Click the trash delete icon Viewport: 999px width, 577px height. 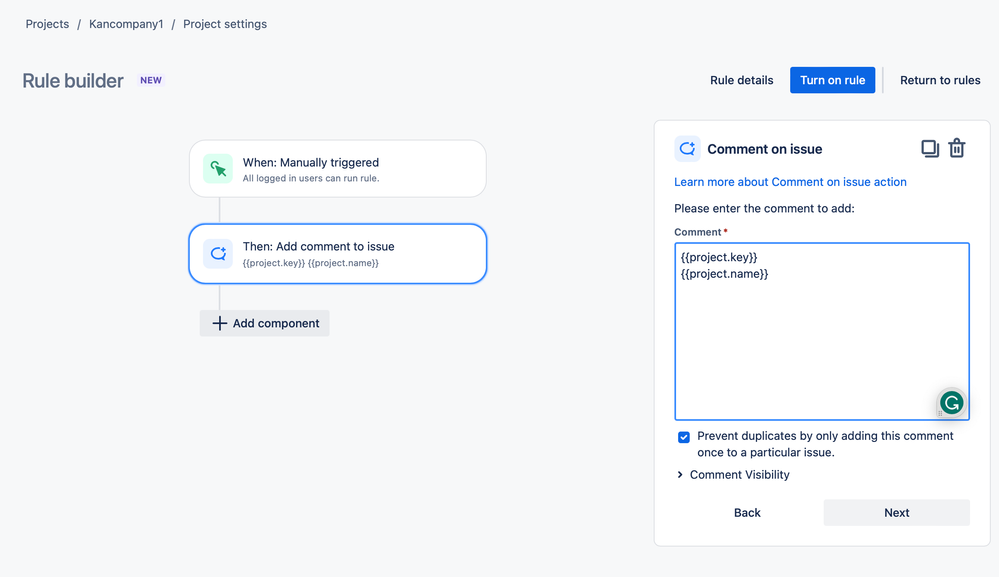pos(957,149)
